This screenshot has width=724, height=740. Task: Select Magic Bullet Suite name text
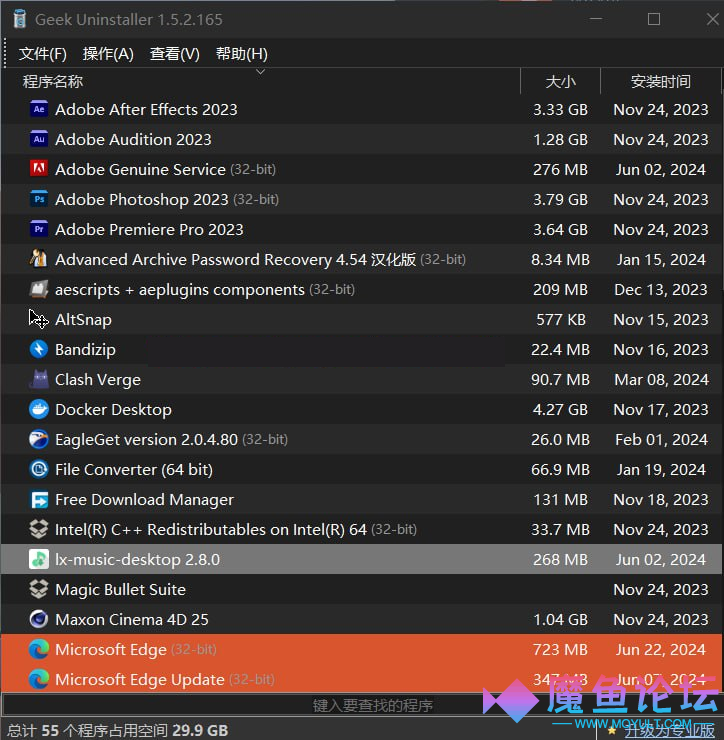point(120,589)
